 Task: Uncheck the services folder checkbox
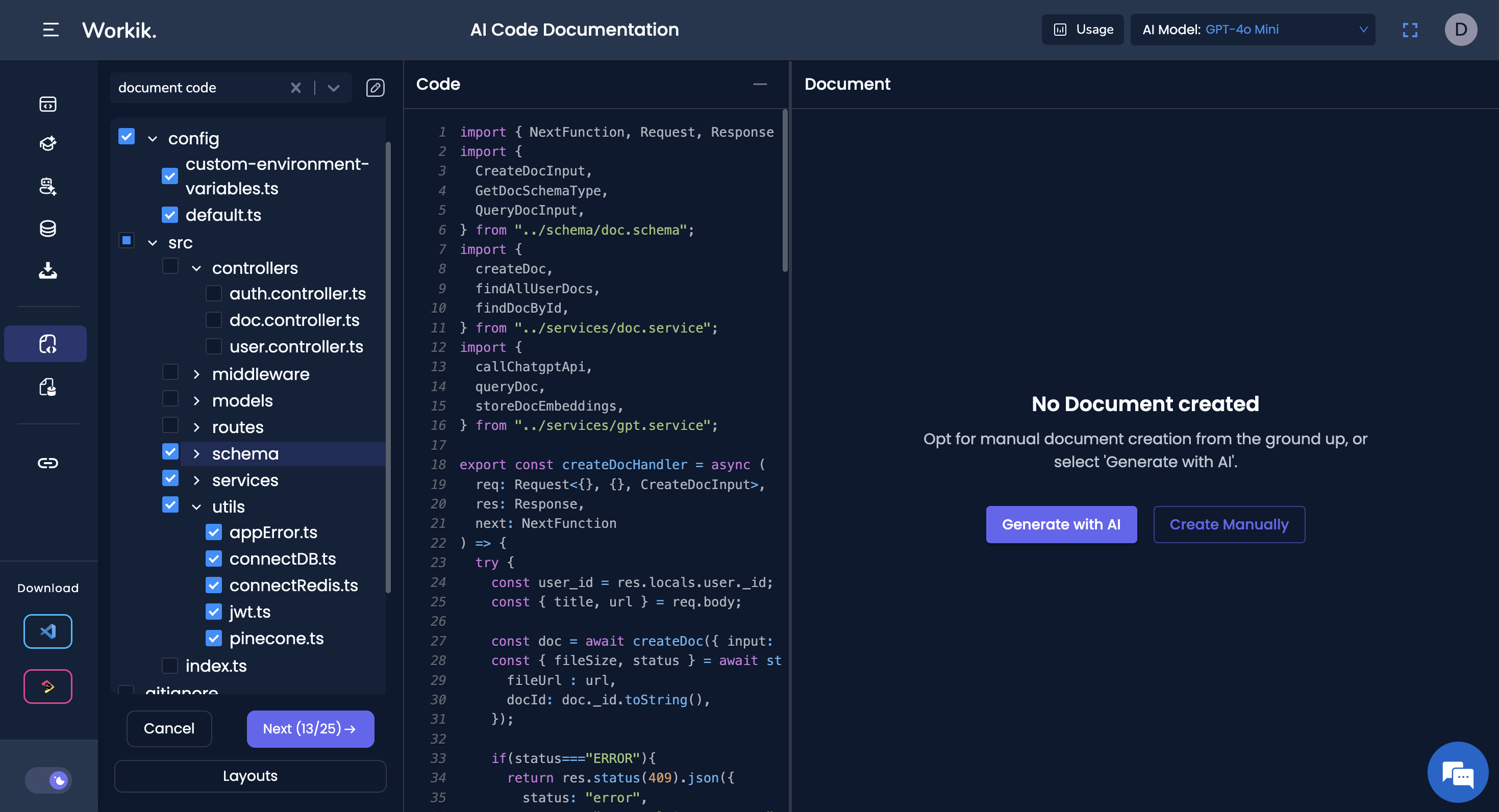point(170,478)
